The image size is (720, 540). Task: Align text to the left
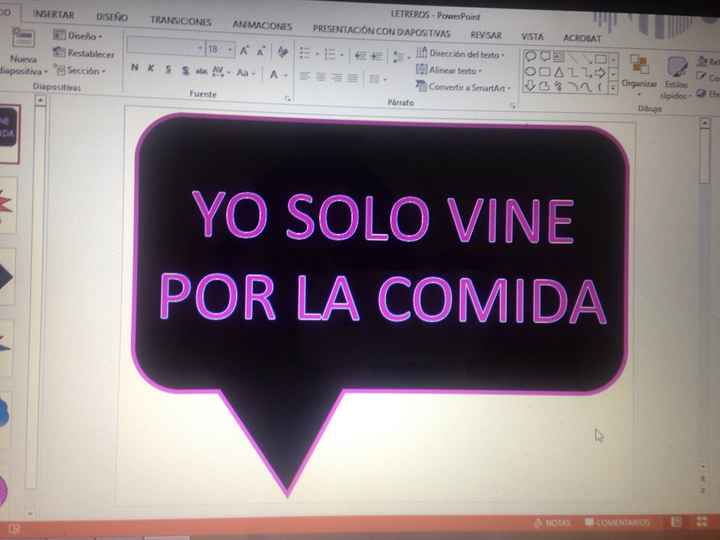pyautogui.click(x=304, y=76)
